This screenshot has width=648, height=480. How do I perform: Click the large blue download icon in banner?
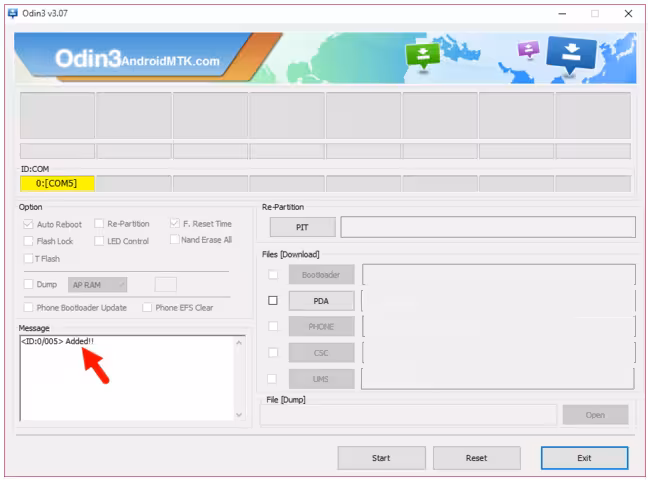click(571, 55)
